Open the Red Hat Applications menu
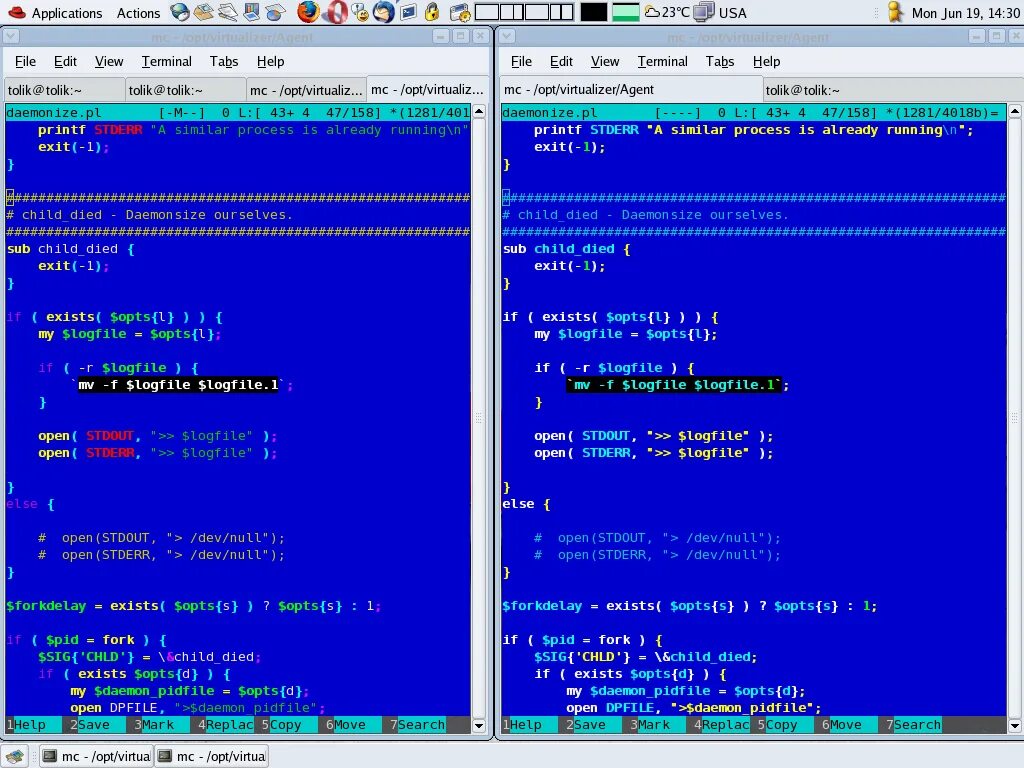The width and height of the screenshot is (1024, 768). (56, 13)
